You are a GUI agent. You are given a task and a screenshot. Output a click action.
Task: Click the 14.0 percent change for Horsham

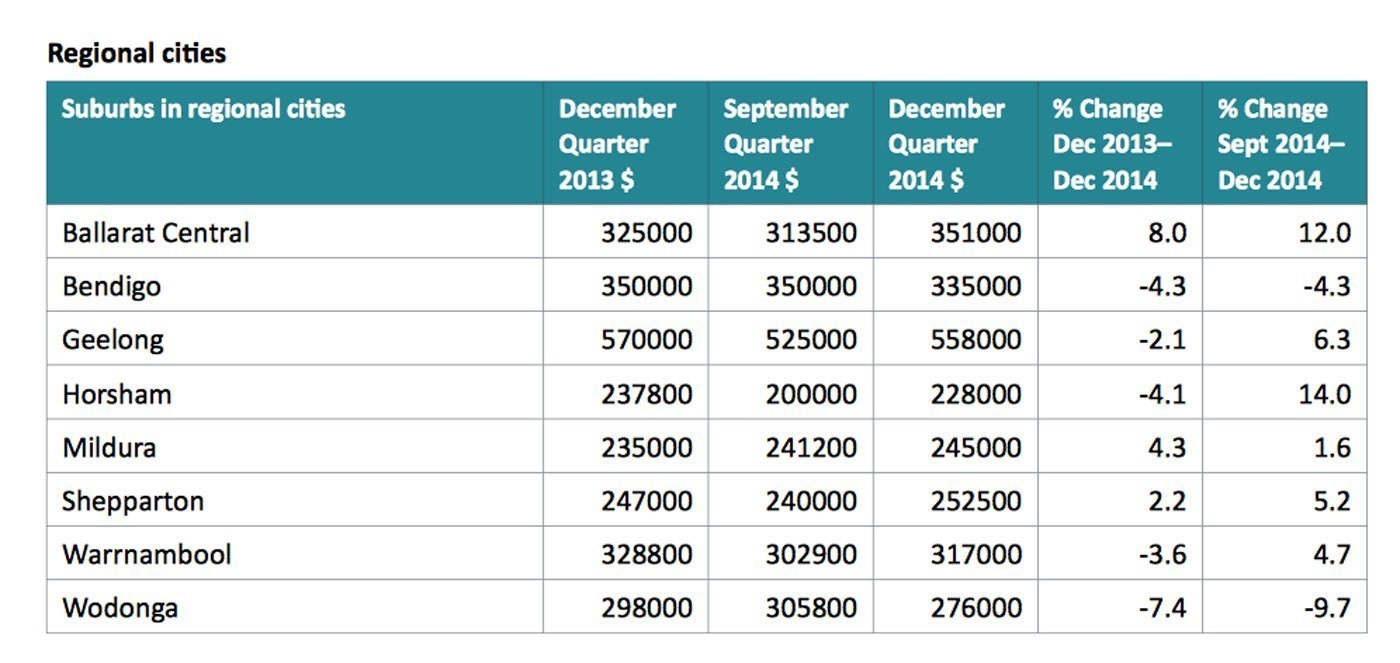(1324, 394)
